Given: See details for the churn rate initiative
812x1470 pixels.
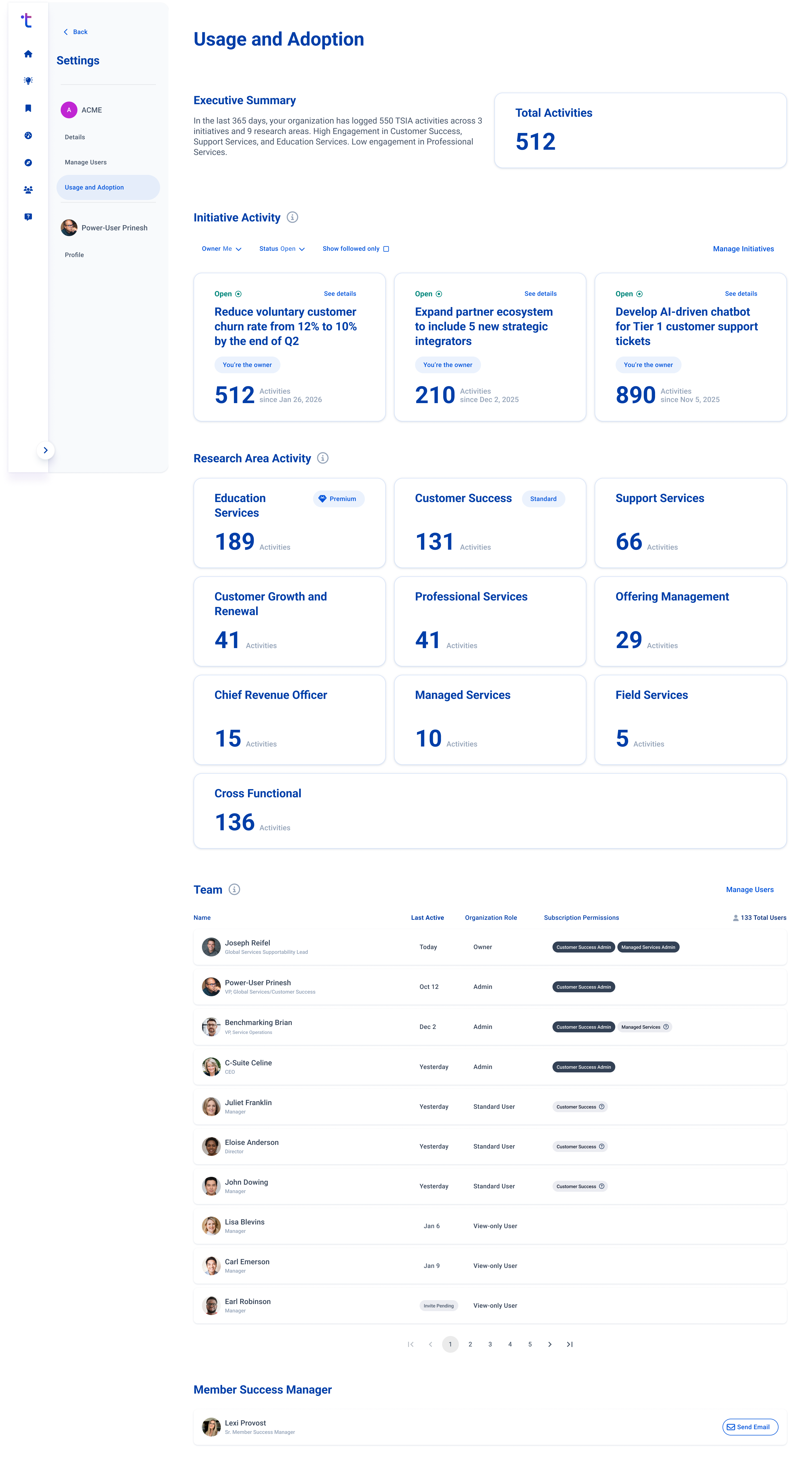Looking at the screenshot, I should [x=340, y=294].
